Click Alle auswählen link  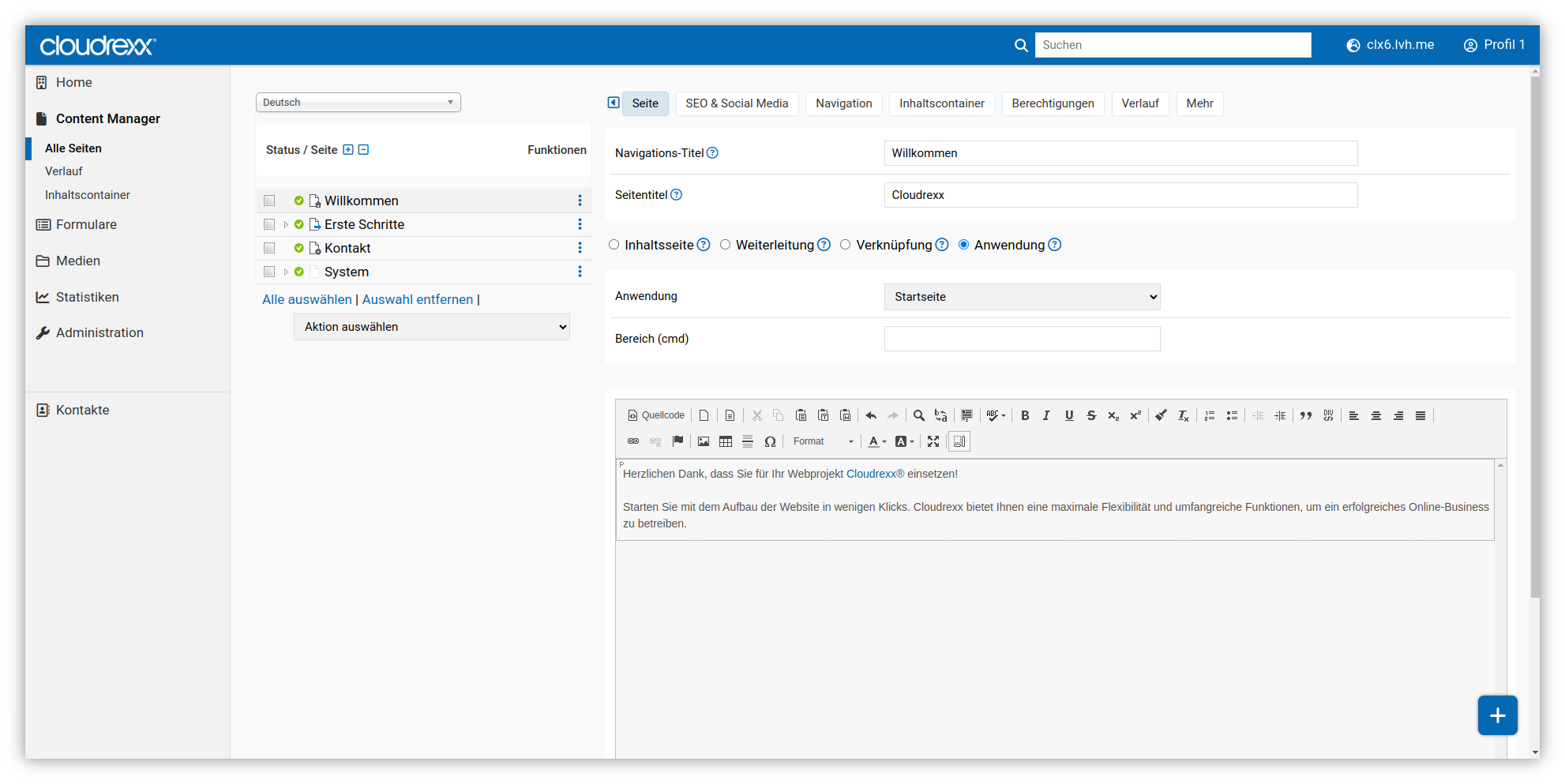coord(307,300)
